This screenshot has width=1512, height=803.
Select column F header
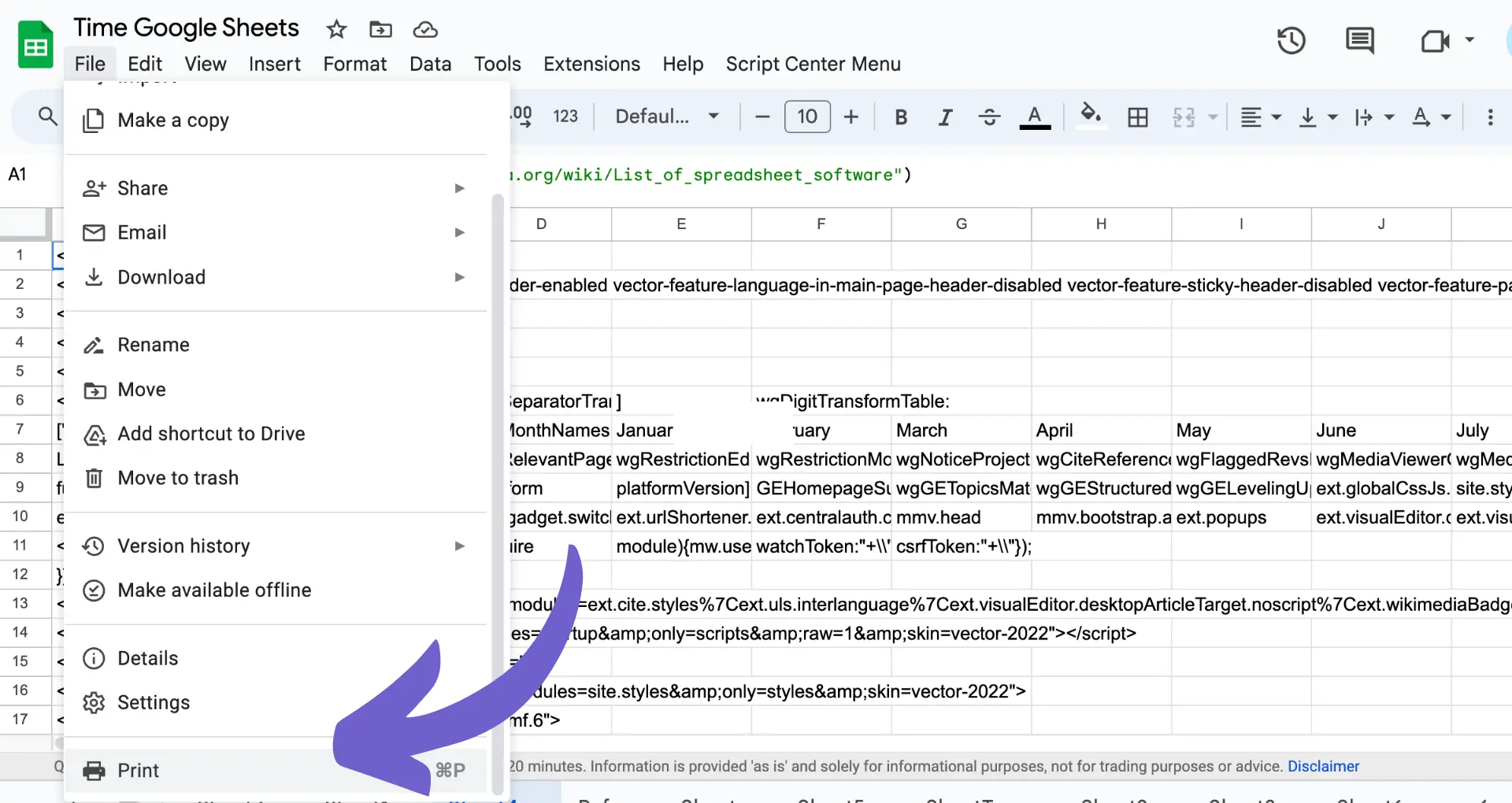[821, 224]
